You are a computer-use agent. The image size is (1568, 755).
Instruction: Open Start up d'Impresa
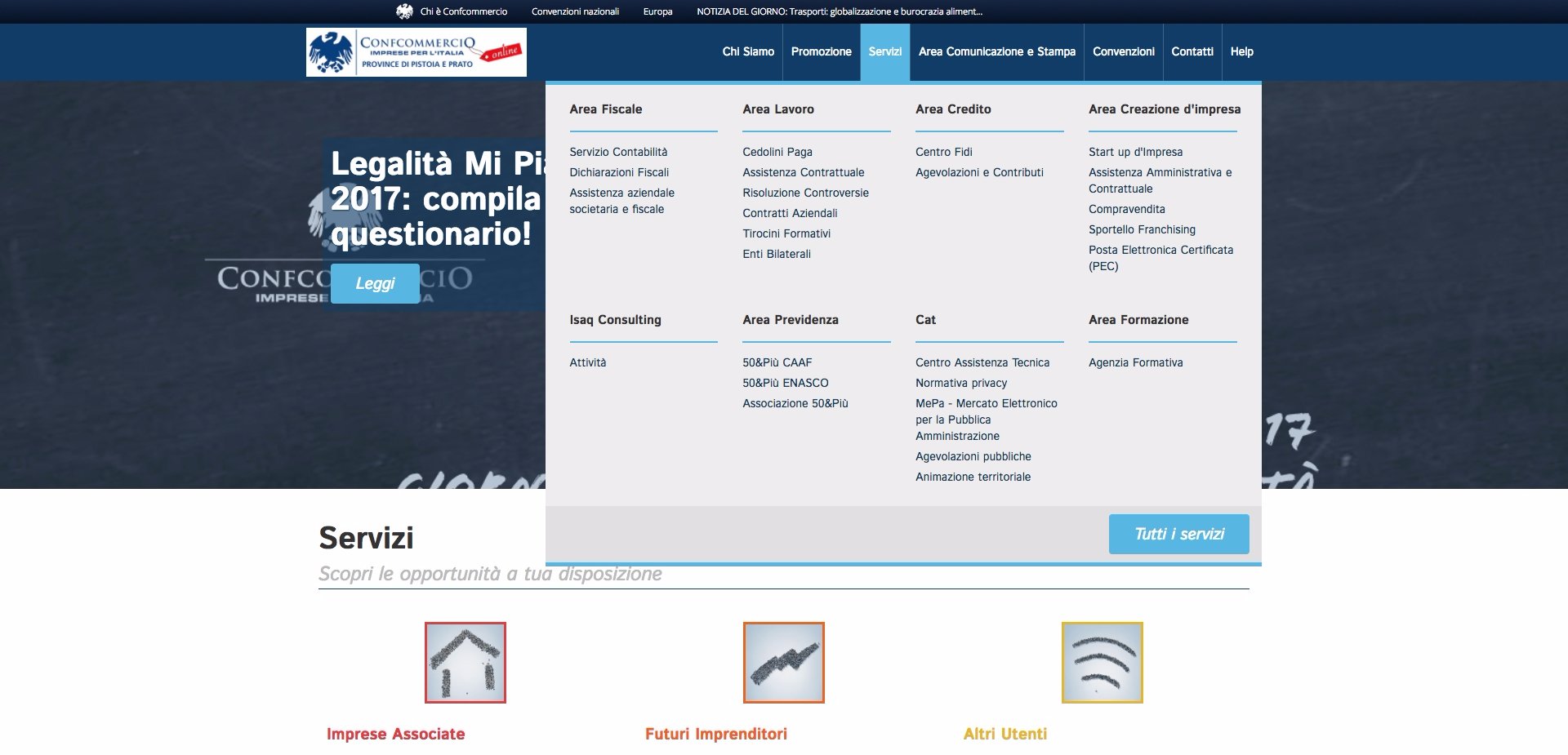1135,152
